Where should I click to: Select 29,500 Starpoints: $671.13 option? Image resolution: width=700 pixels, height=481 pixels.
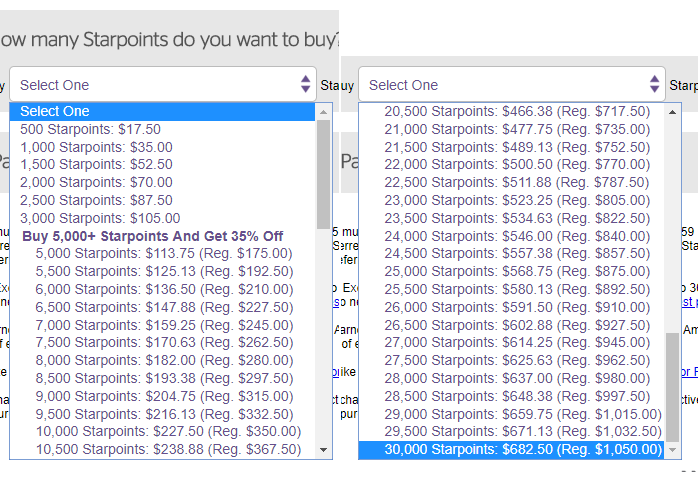[512, 431]
